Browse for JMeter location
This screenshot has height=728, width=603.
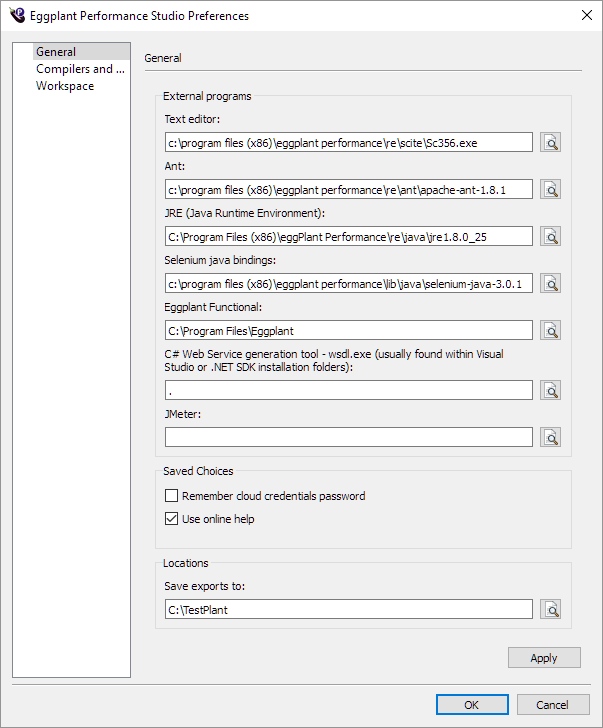tap(550, 437)
